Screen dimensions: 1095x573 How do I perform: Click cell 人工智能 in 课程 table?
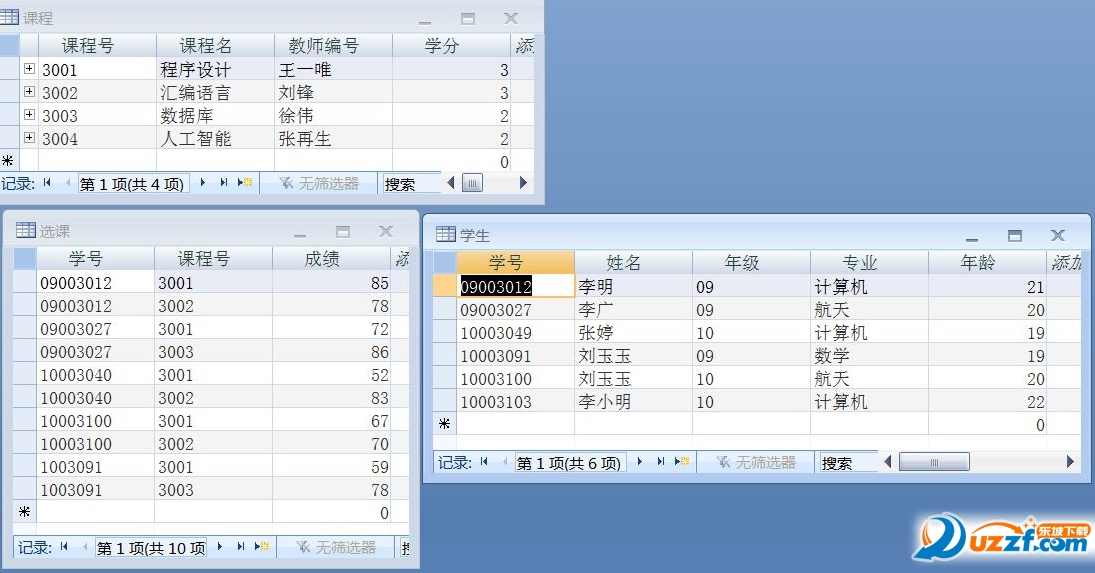click(x=215, y=138)
